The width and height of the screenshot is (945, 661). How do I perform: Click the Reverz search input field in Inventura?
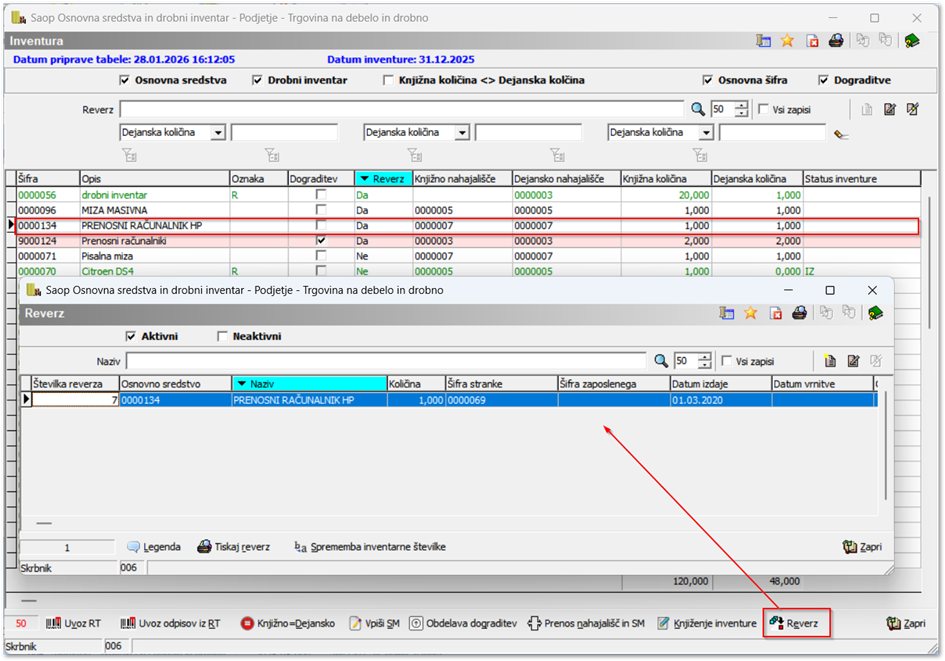coord(402,109)
